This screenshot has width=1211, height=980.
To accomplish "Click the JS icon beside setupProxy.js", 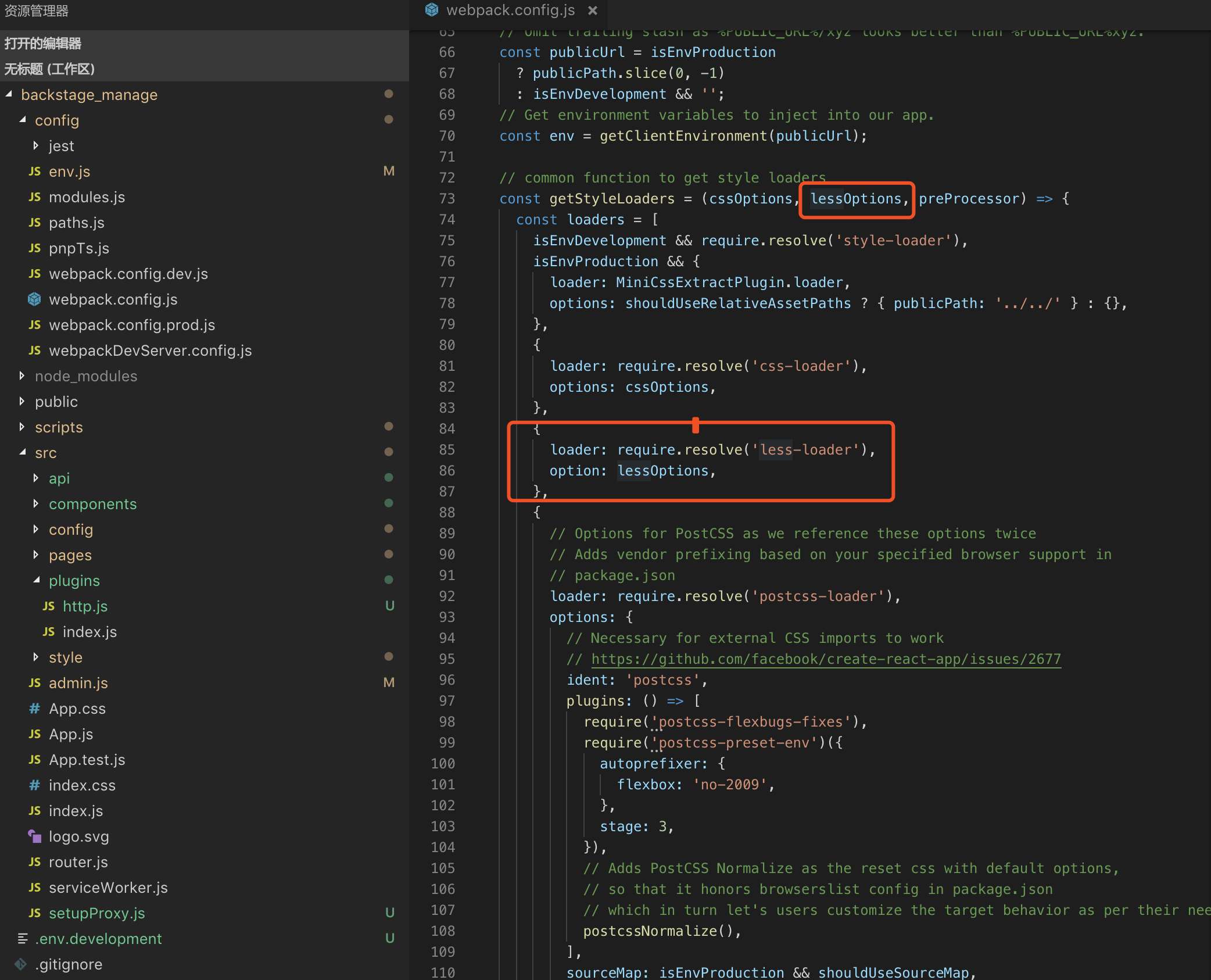I will (35, 913).
